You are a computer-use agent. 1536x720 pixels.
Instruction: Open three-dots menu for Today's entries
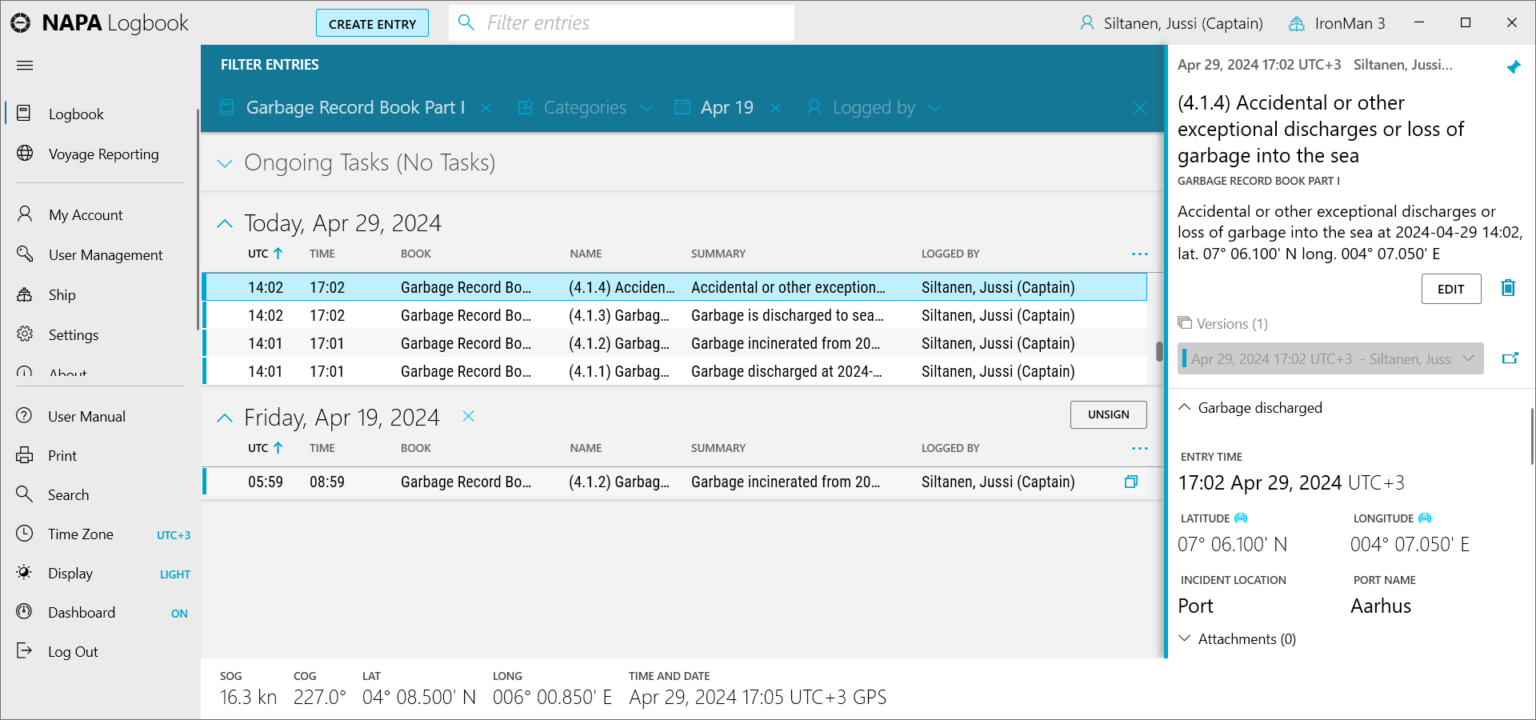click(x=1139, y=254)
